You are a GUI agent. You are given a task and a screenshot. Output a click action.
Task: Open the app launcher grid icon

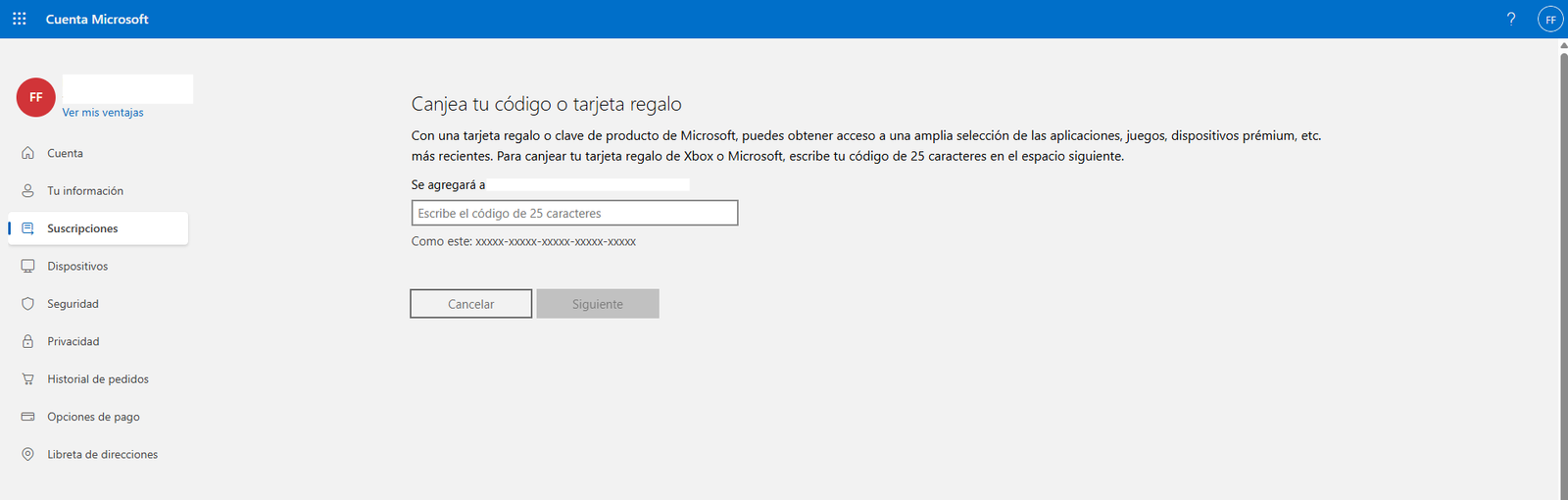19,19
